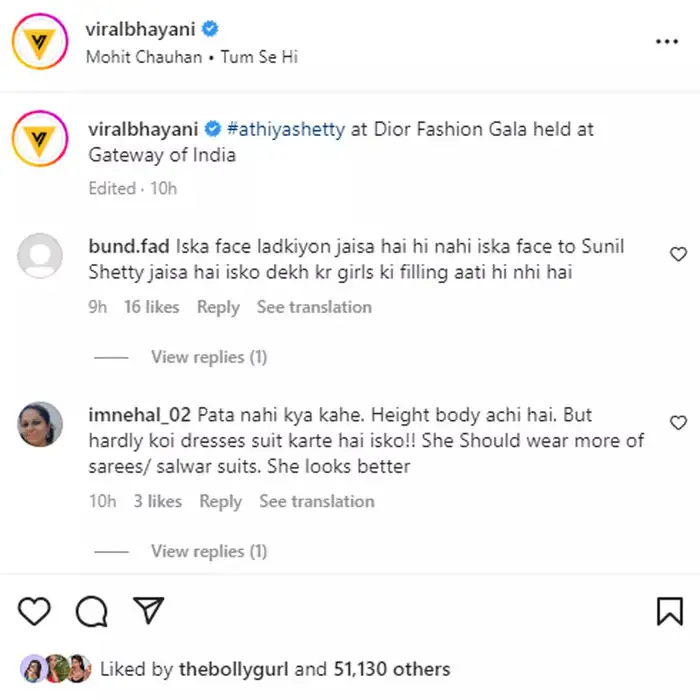The height and width of the screenshot is (700, 700).
Task: Expand View replies under bund.fad's comment
Action: 208,357
